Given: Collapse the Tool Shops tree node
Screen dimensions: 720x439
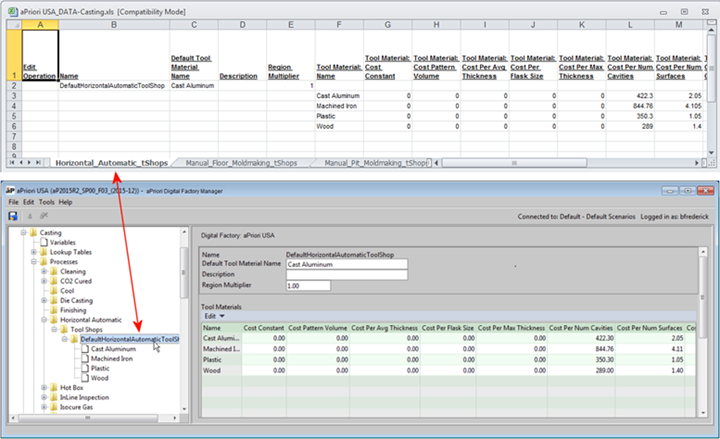Looking at the screenshot, I should pos(55,329).
